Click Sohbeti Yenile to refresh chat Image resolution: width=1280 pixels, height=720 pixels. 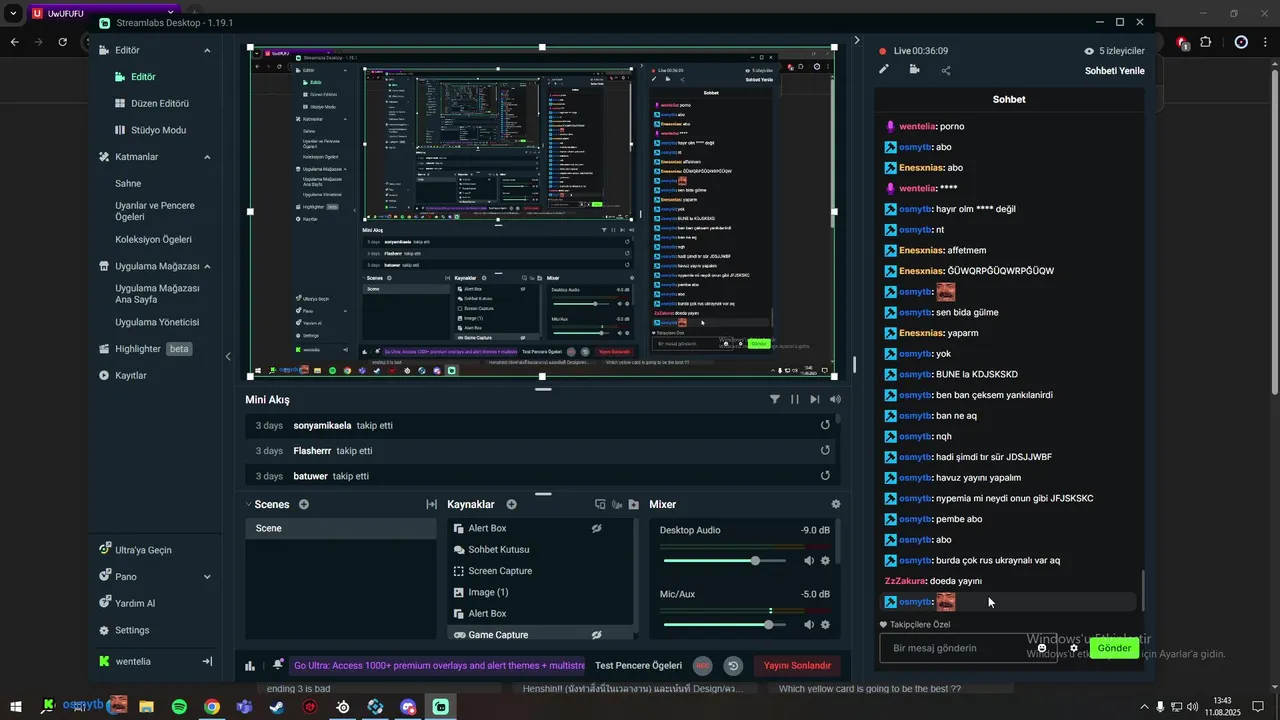pyautogui.click(x=1115, y=71)
